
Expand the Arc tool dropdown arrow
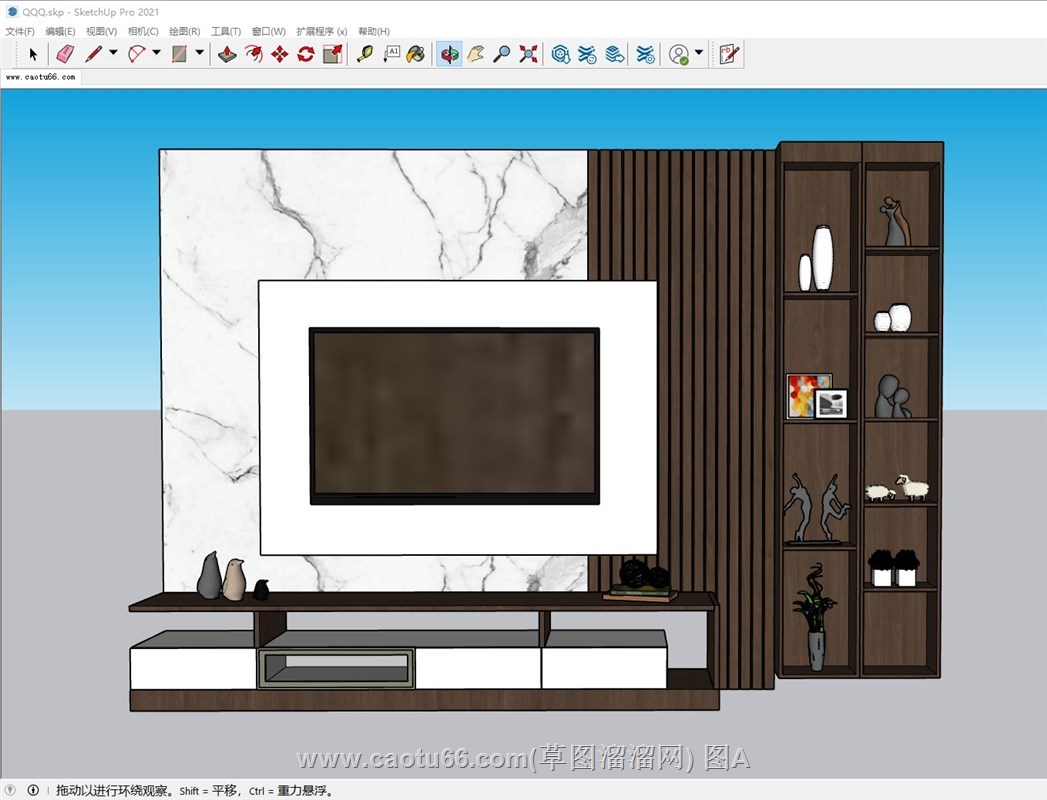tap(156, 54)
